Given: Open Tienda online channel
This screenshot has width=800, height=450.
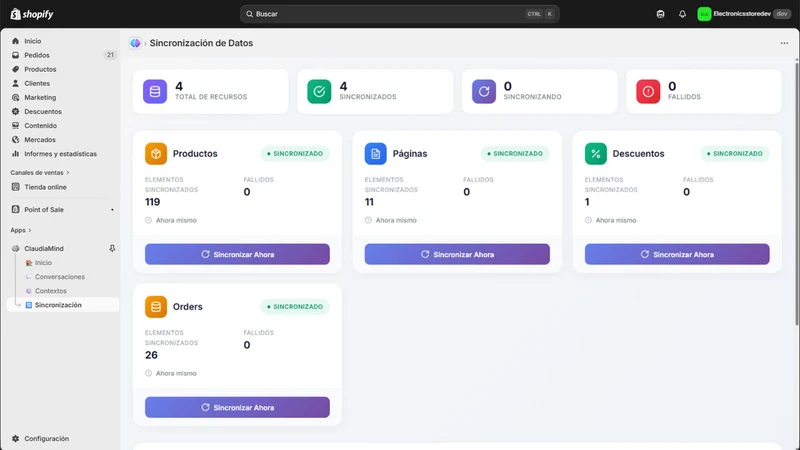Looking at the screenshot, I should tap(45, 187).
